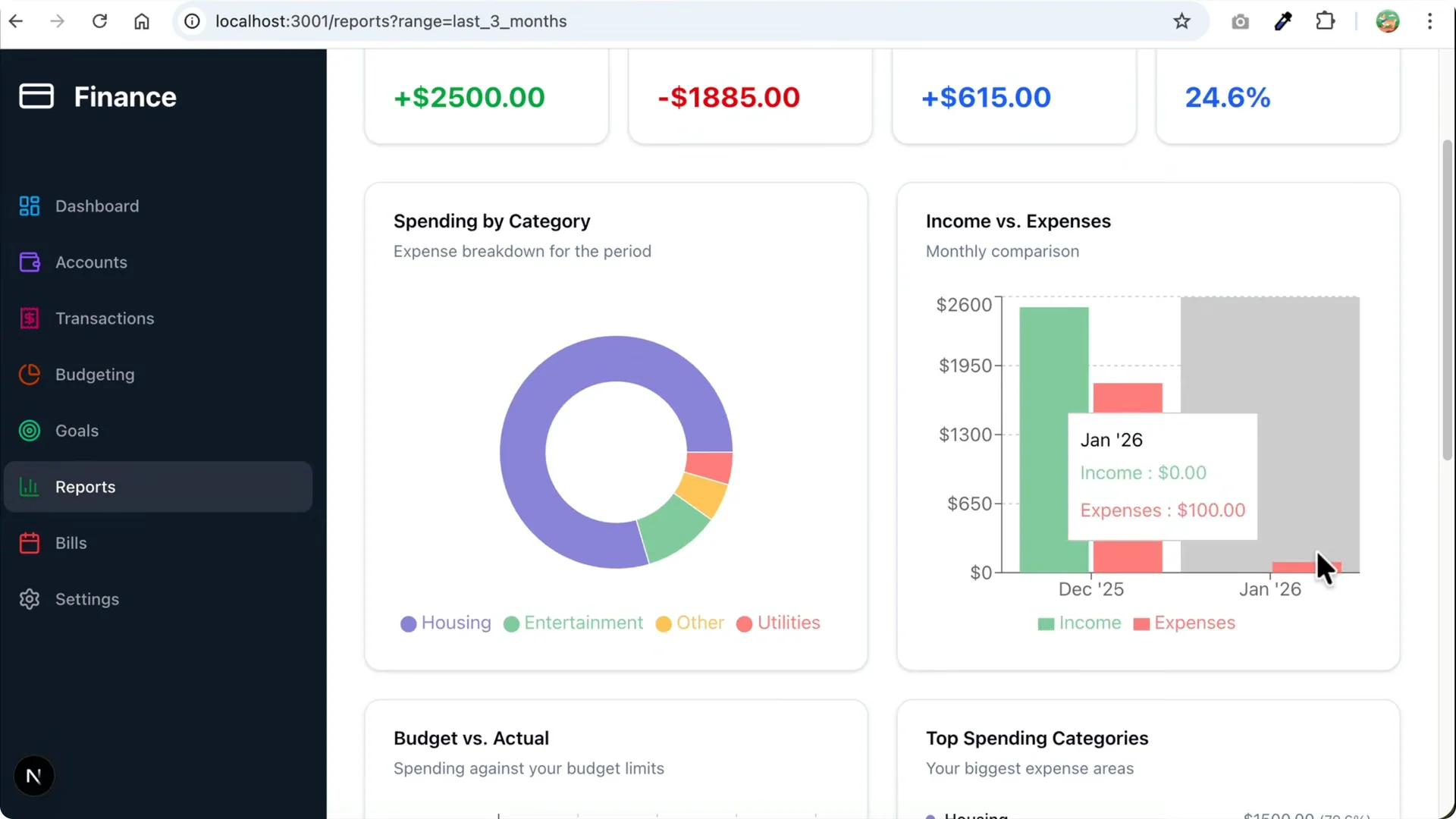1456x819 pixels.
Task: Open the Reports menu item
Action: (158, 487)
